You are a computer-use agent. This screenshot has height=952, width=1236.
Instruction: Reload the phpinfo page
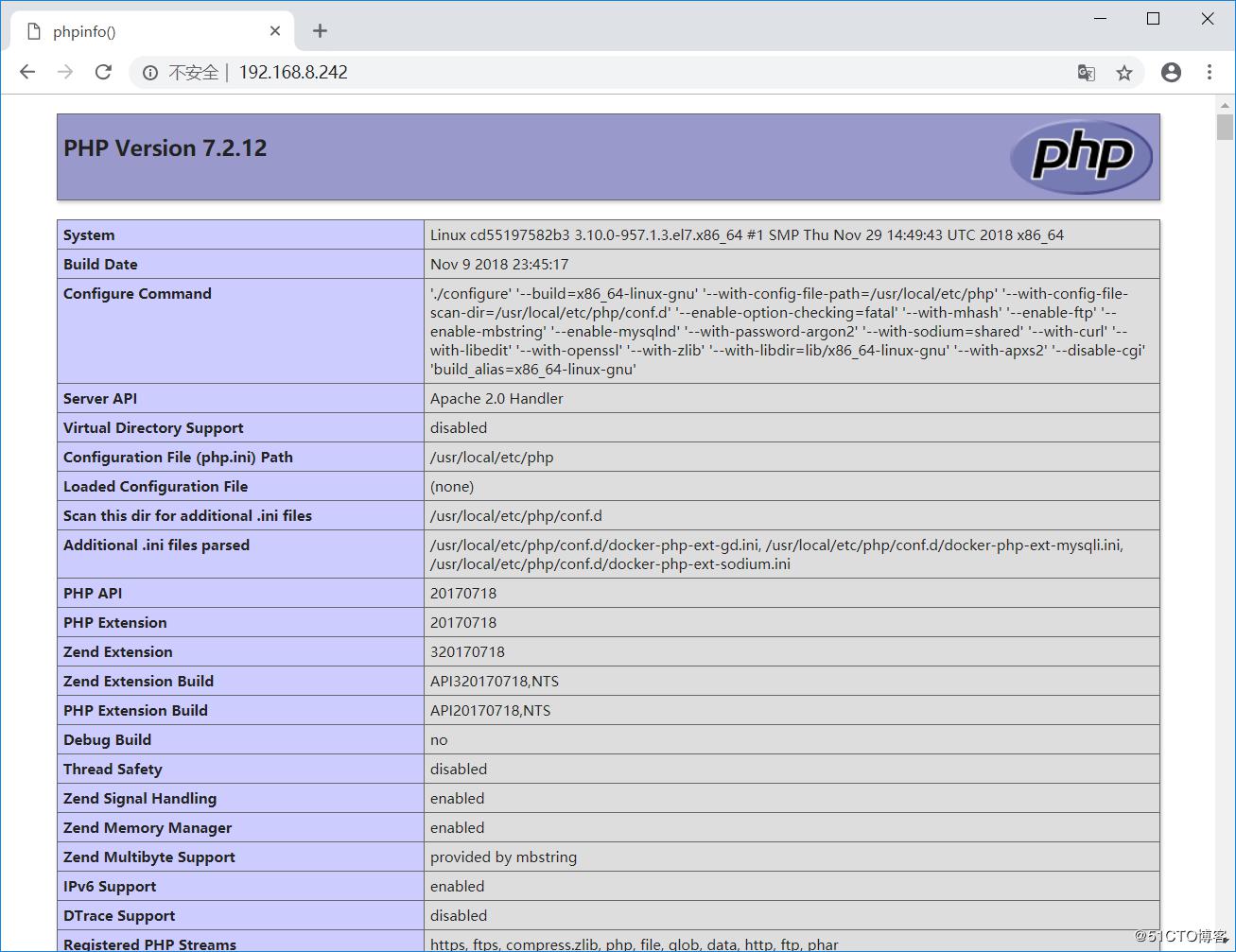[x=104, y=72]
